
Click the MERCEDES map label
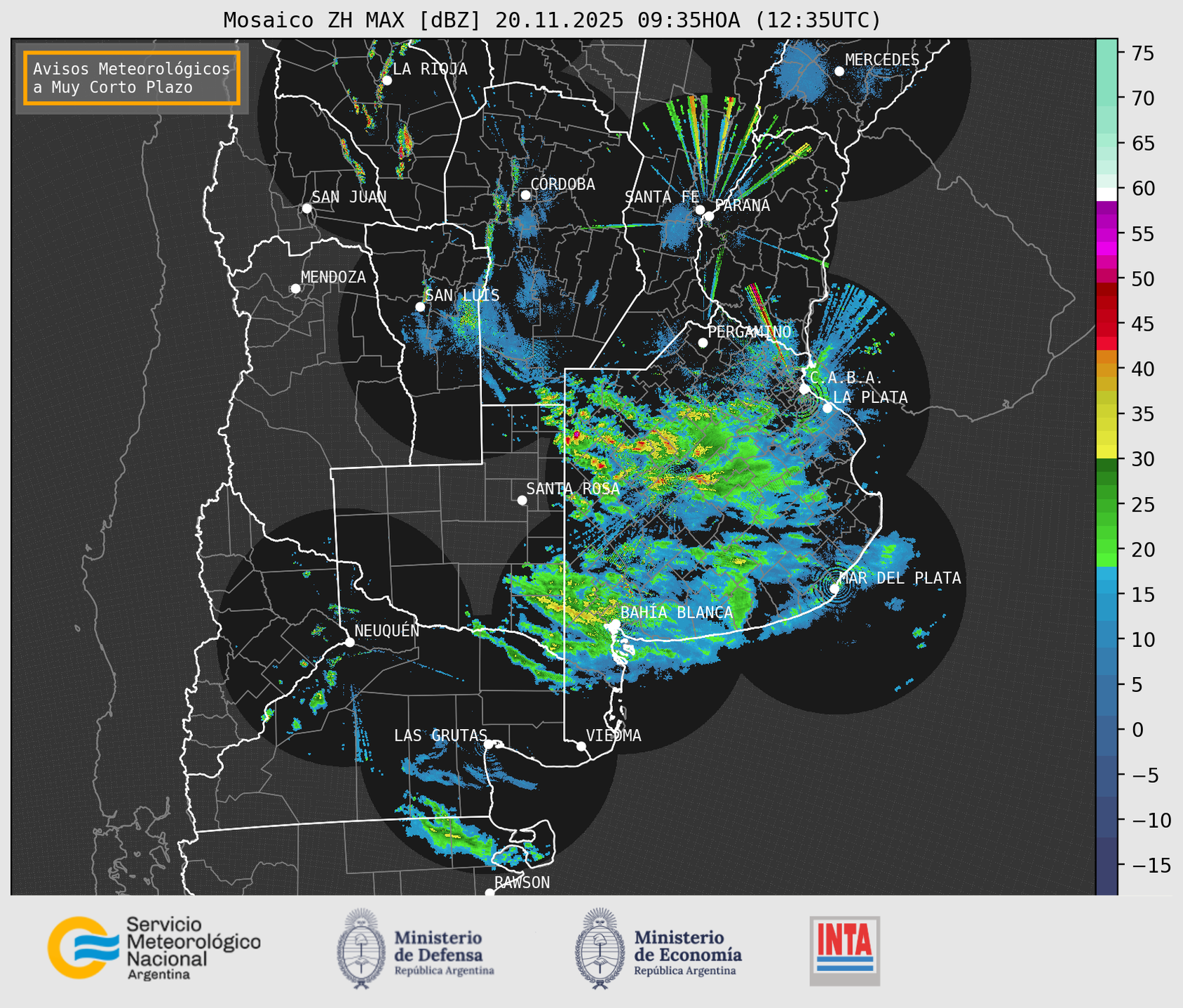click(x=882, y=60)
